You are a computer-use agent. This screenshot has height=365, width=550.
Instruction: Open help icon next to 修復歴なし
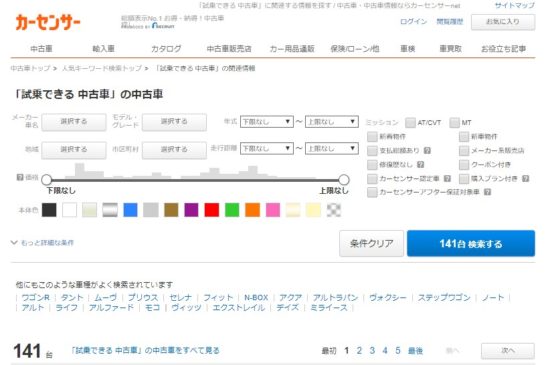click(421, 164)
